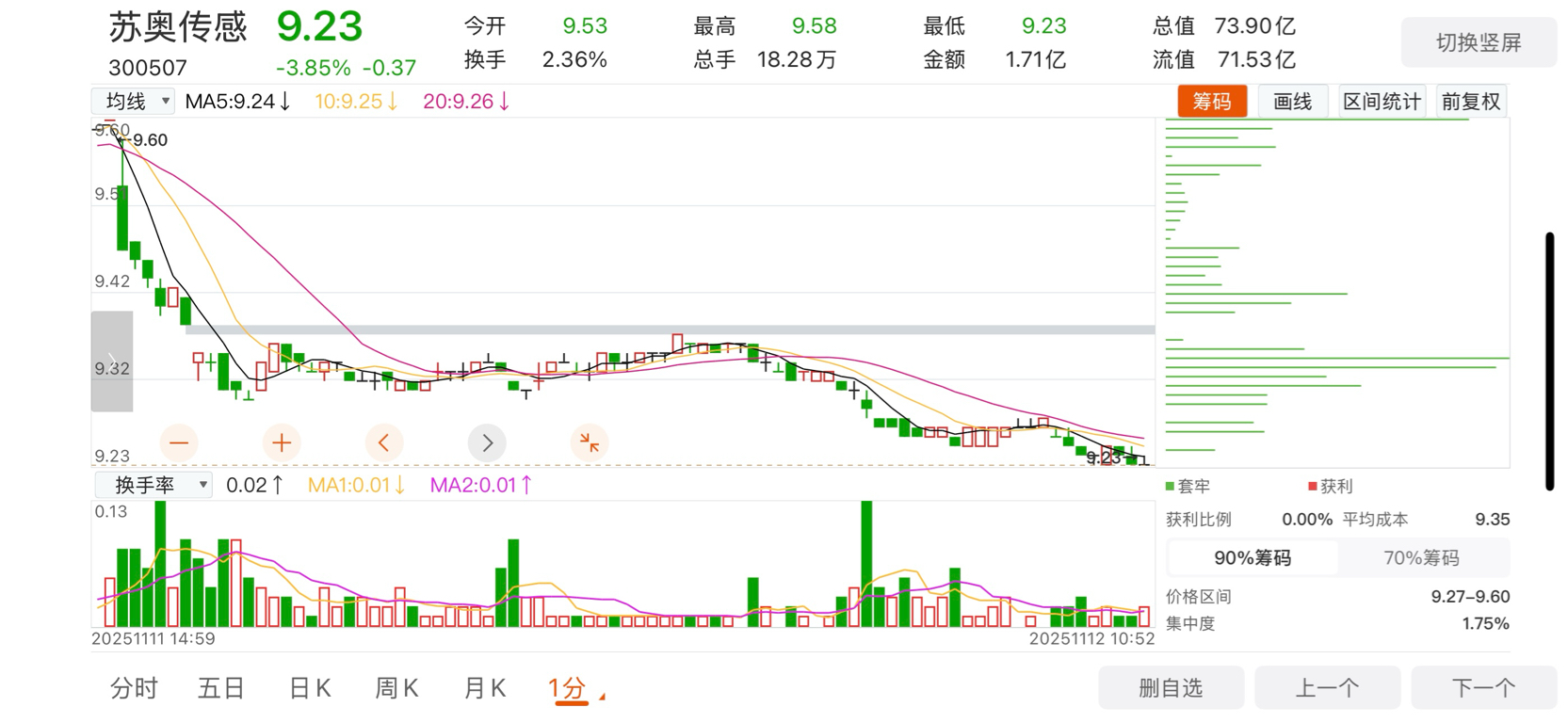The image size is (1568, 723).
Task: Zoom in chart with plus icon
Action: pyautogui.click(x=282, y=442)
